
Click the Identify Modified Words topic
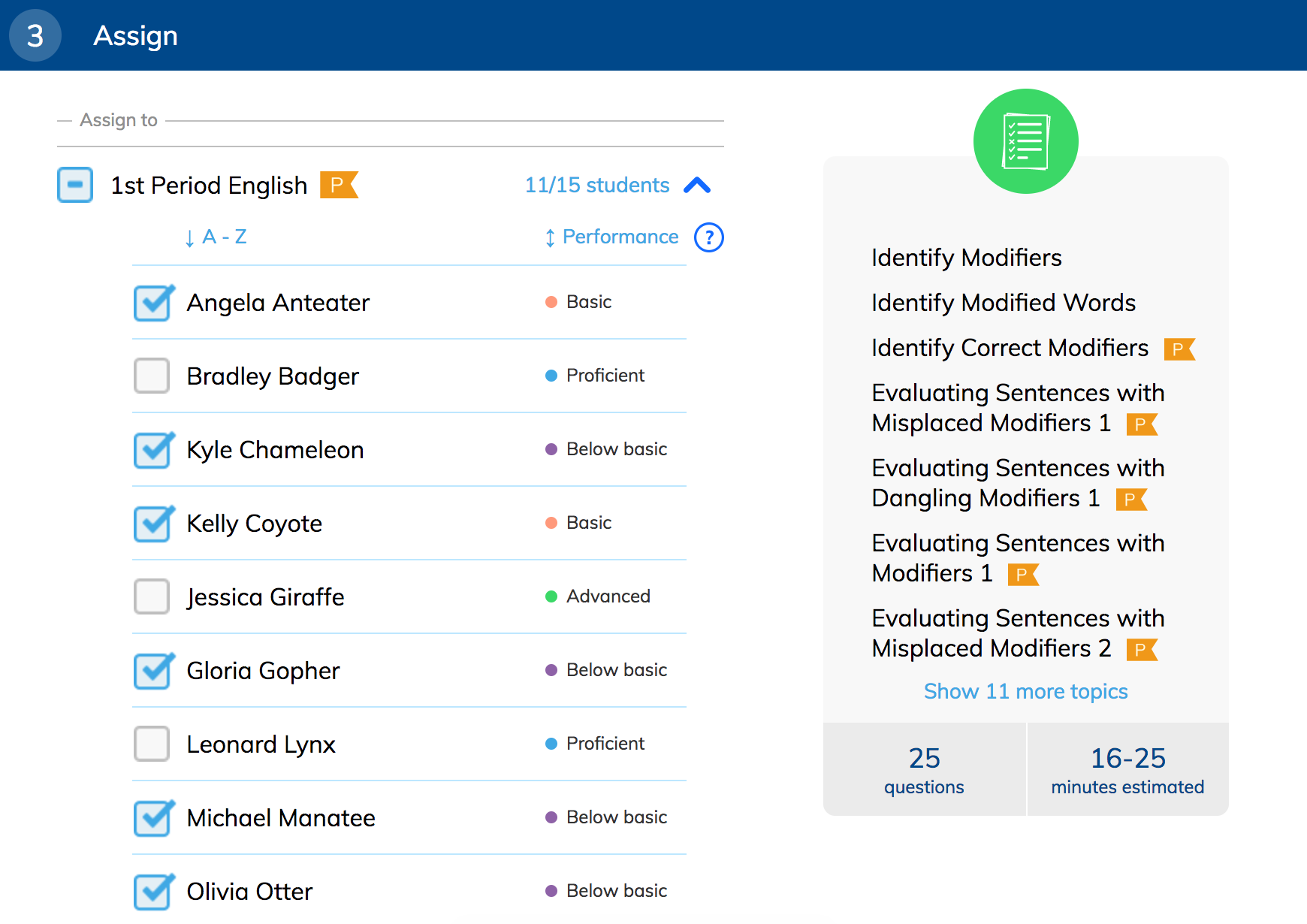(1004, 303)
